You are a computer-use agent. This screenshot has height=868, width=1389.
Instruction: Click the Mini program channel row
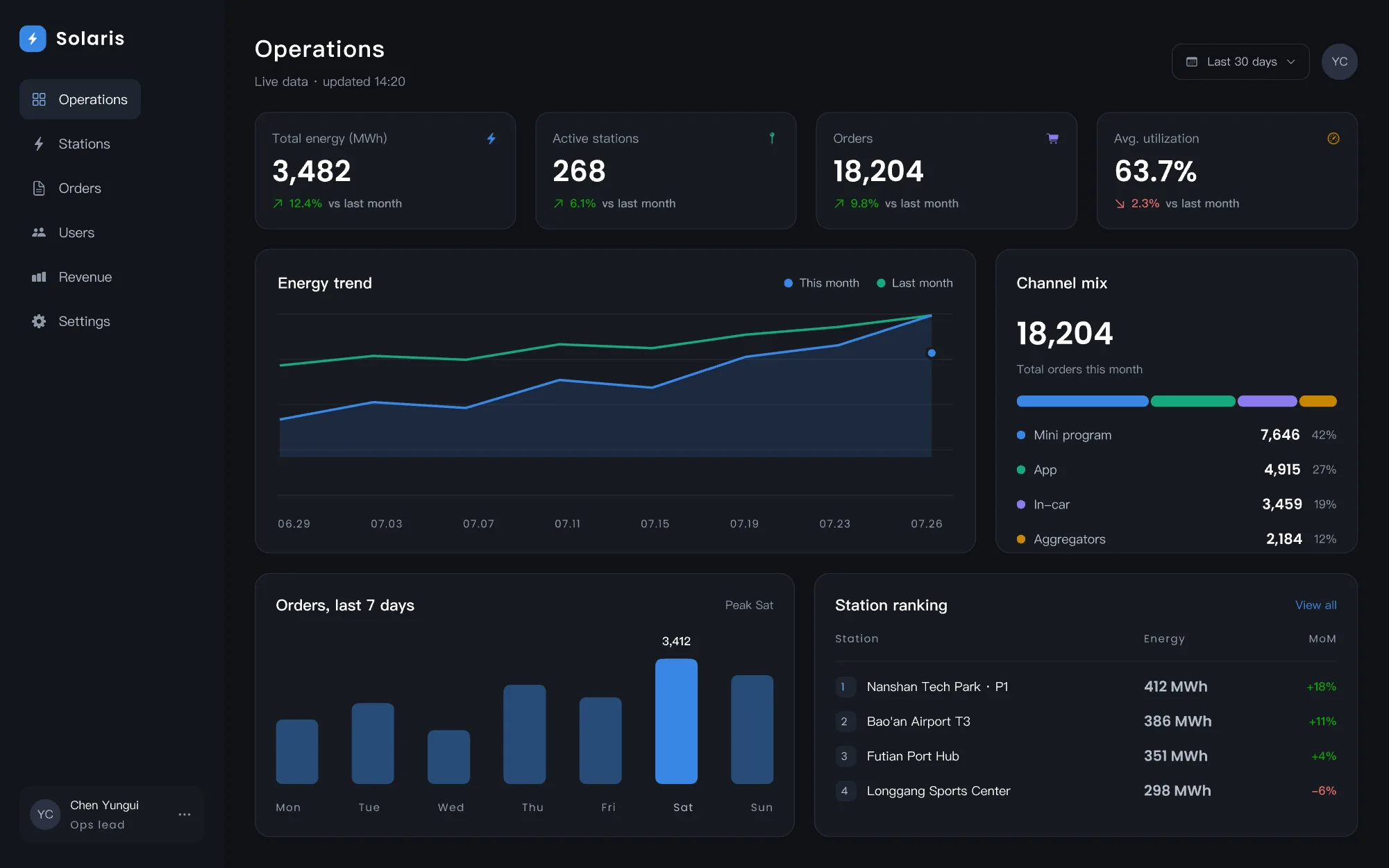pyautogui.click(x=1176, y=435)
